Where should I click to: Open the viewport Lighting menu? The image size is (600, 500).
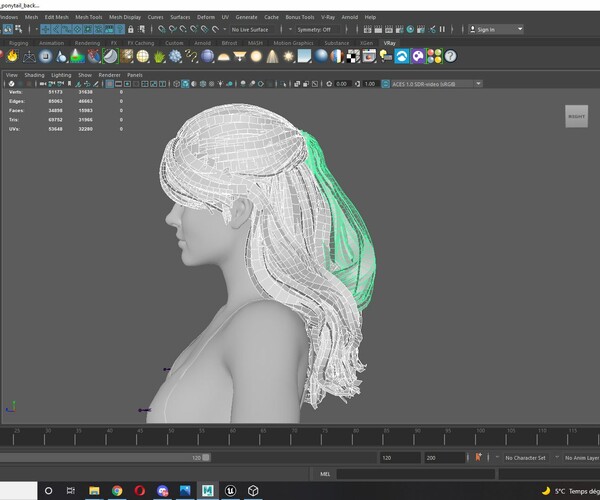click(x=61, y=75)
